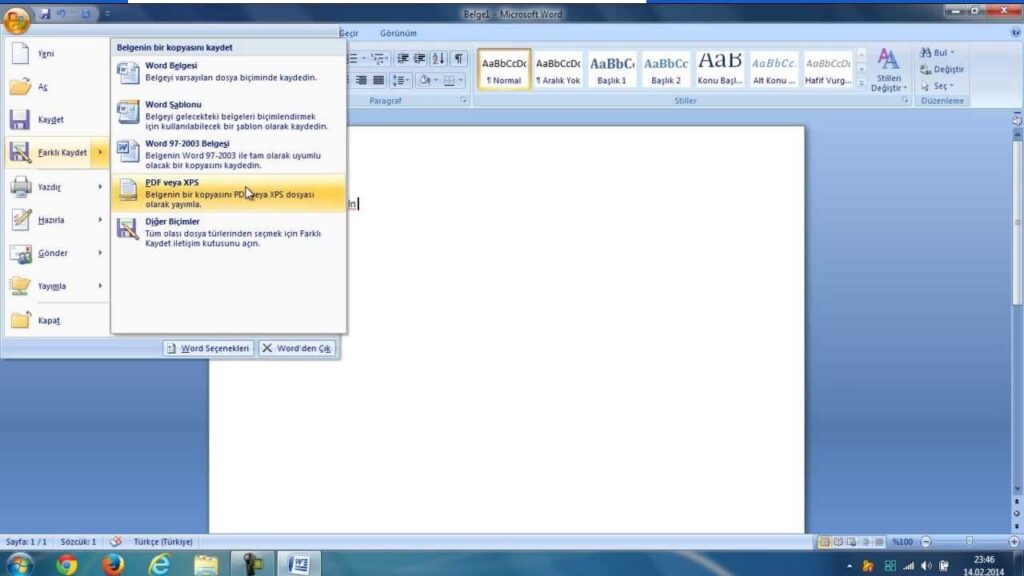Select Farklı Kaydet in the Office menu

(56, 153)
